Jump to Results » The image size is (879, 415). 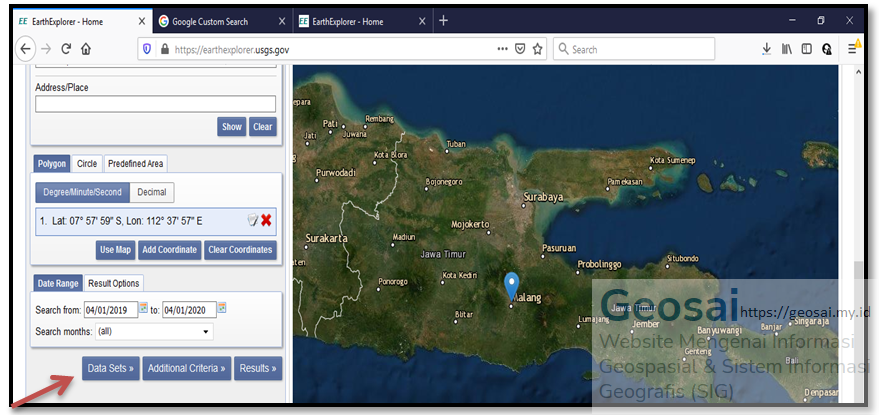click(x=258, y=368)
